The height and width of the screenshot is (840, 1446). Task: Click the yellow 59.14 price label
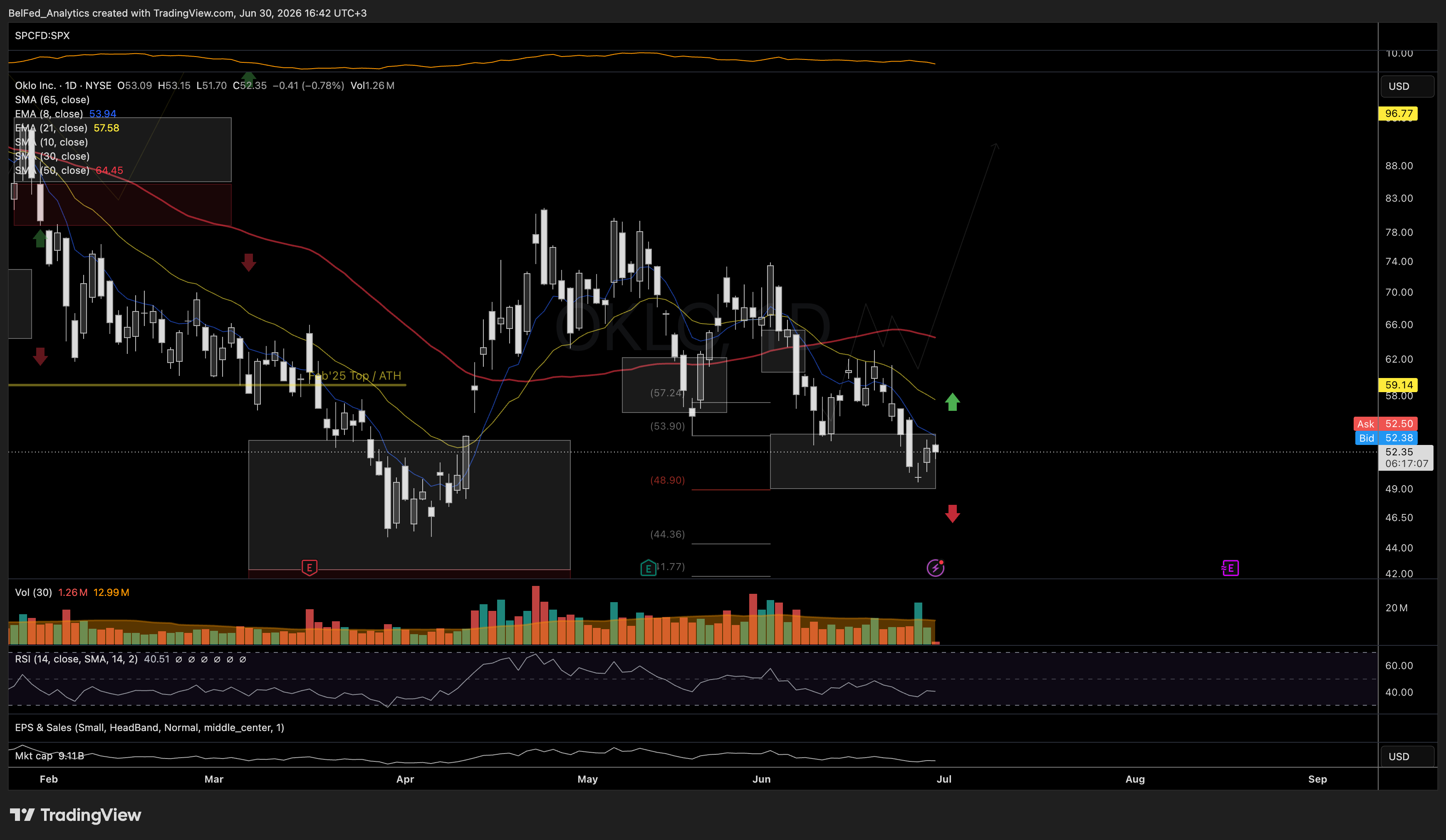point(1398,385)
